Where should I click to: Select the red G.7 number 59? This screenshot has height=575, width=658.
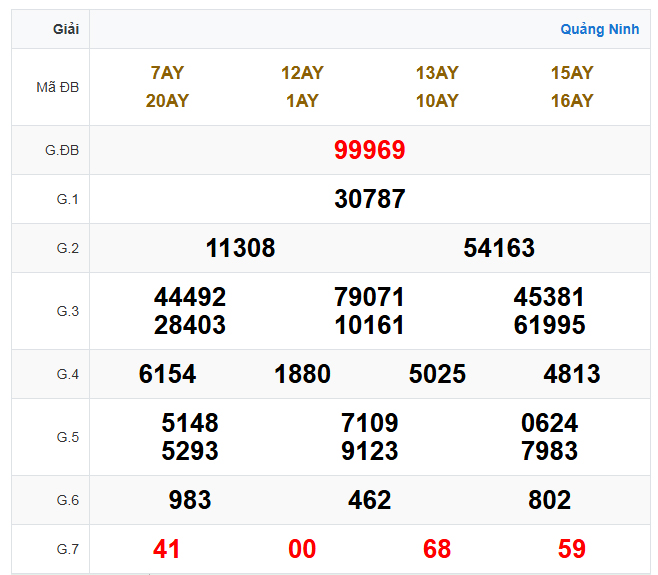point(572,549)
